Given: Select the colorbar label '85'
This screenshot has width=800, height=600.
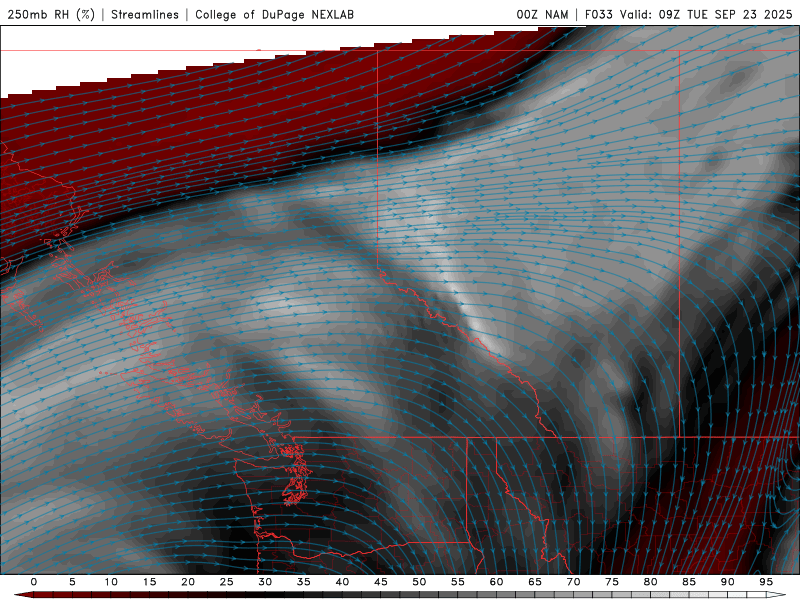Looking at the screenshot, I should [689, 582].
